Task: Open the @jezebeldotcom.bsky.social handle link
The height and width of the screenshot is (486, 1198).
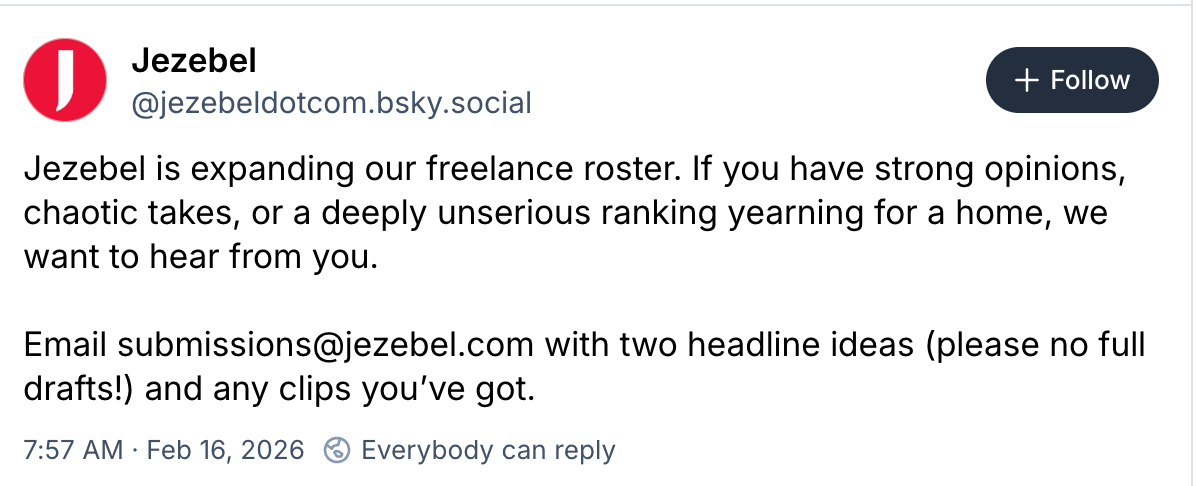Action: coord(331,102)
